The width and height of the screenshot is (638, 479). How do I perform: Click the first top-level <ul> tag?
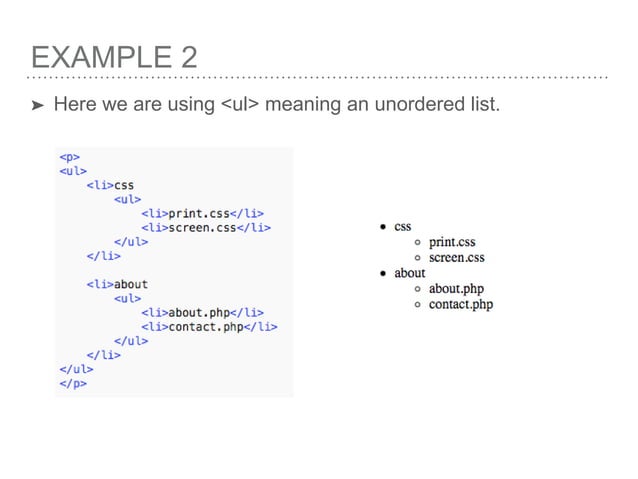pos(73,171)
